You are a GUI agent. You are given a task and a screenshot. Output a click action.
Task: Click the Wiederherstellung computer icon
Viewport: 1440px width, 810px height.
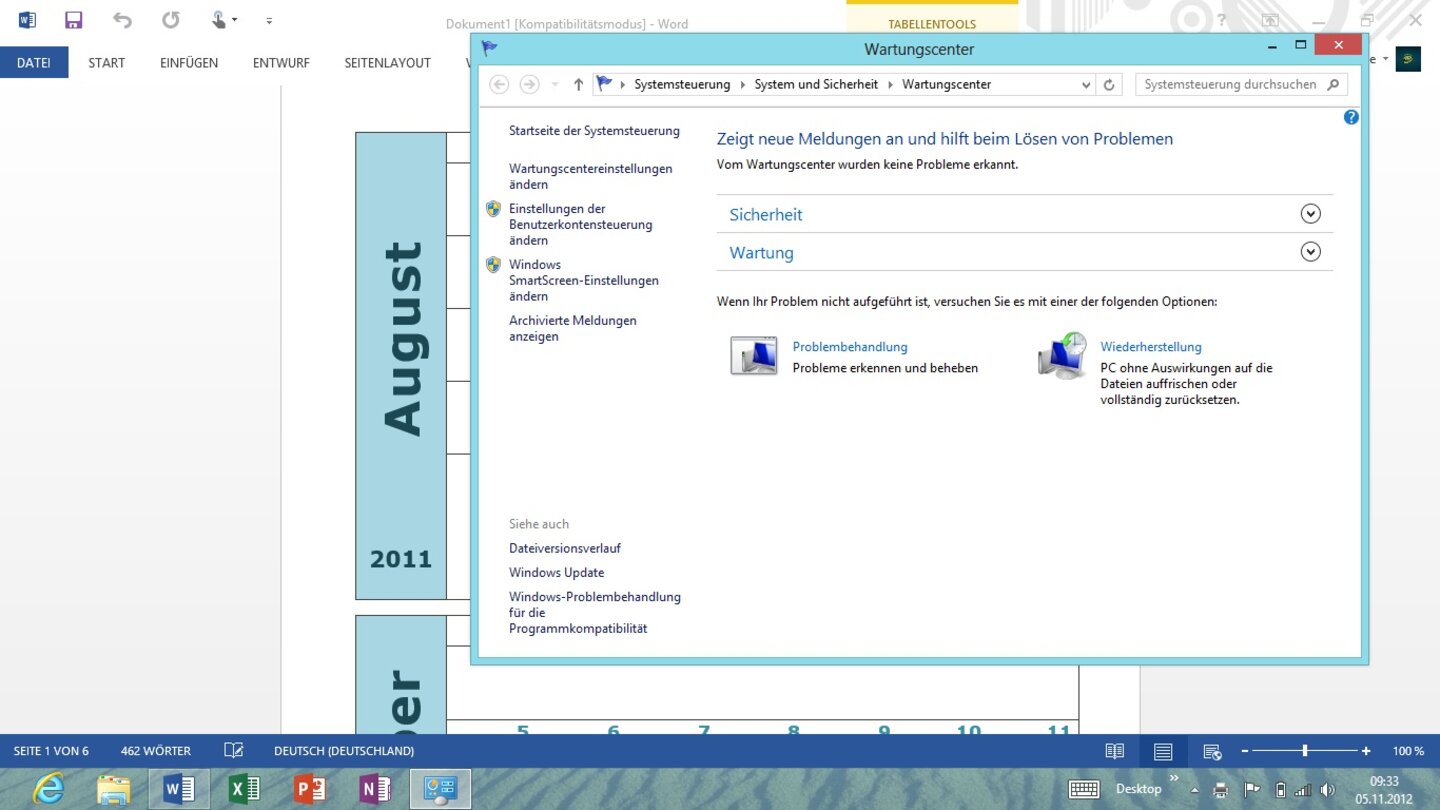(x=1063, y=356)
